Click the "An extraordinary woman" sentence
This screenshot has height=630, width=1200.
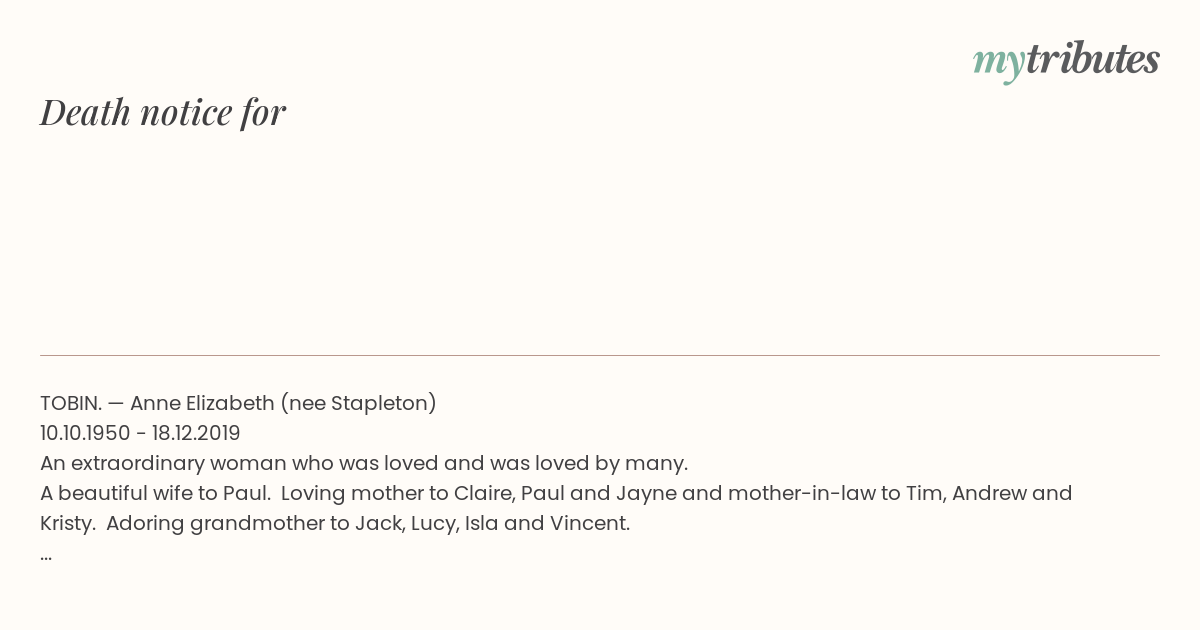tap(364, 463)
